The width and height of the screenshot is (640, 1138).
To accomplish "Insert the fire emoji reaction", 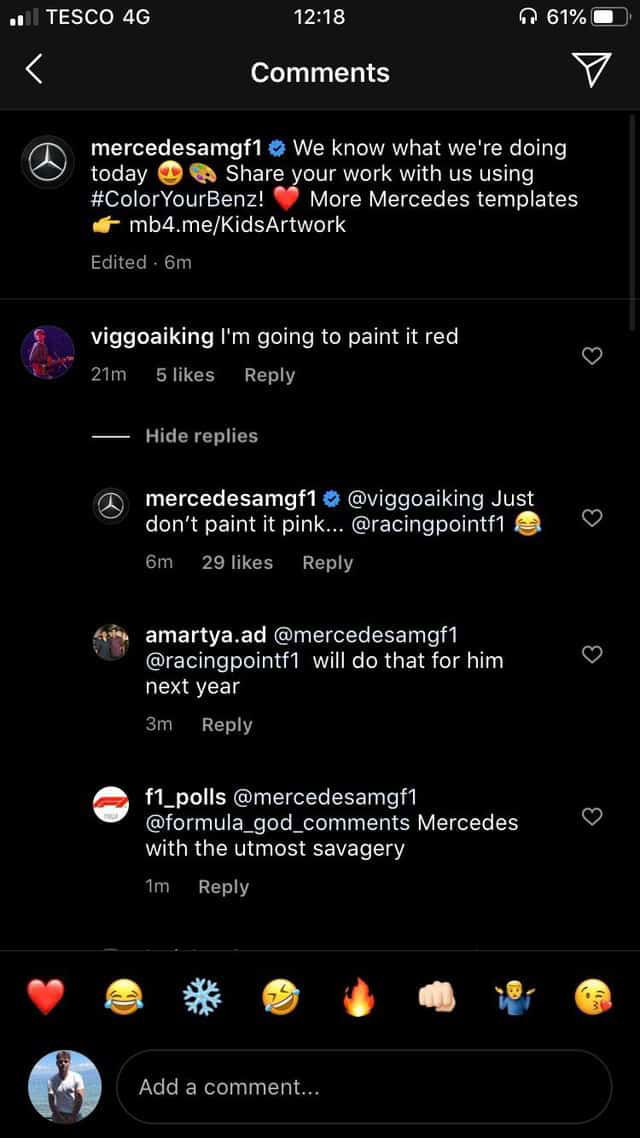I will click(358, 996).
